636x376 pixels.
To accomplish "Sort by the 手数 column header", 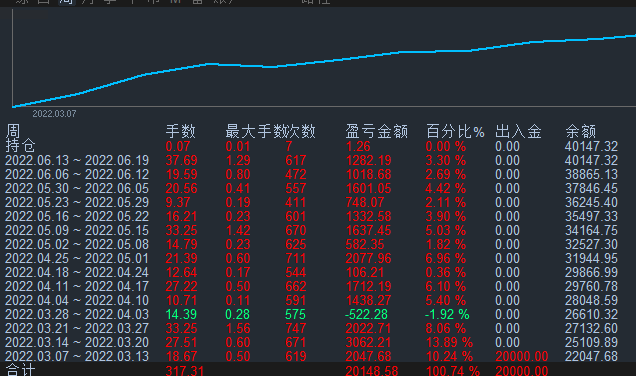I will (180, 131).
